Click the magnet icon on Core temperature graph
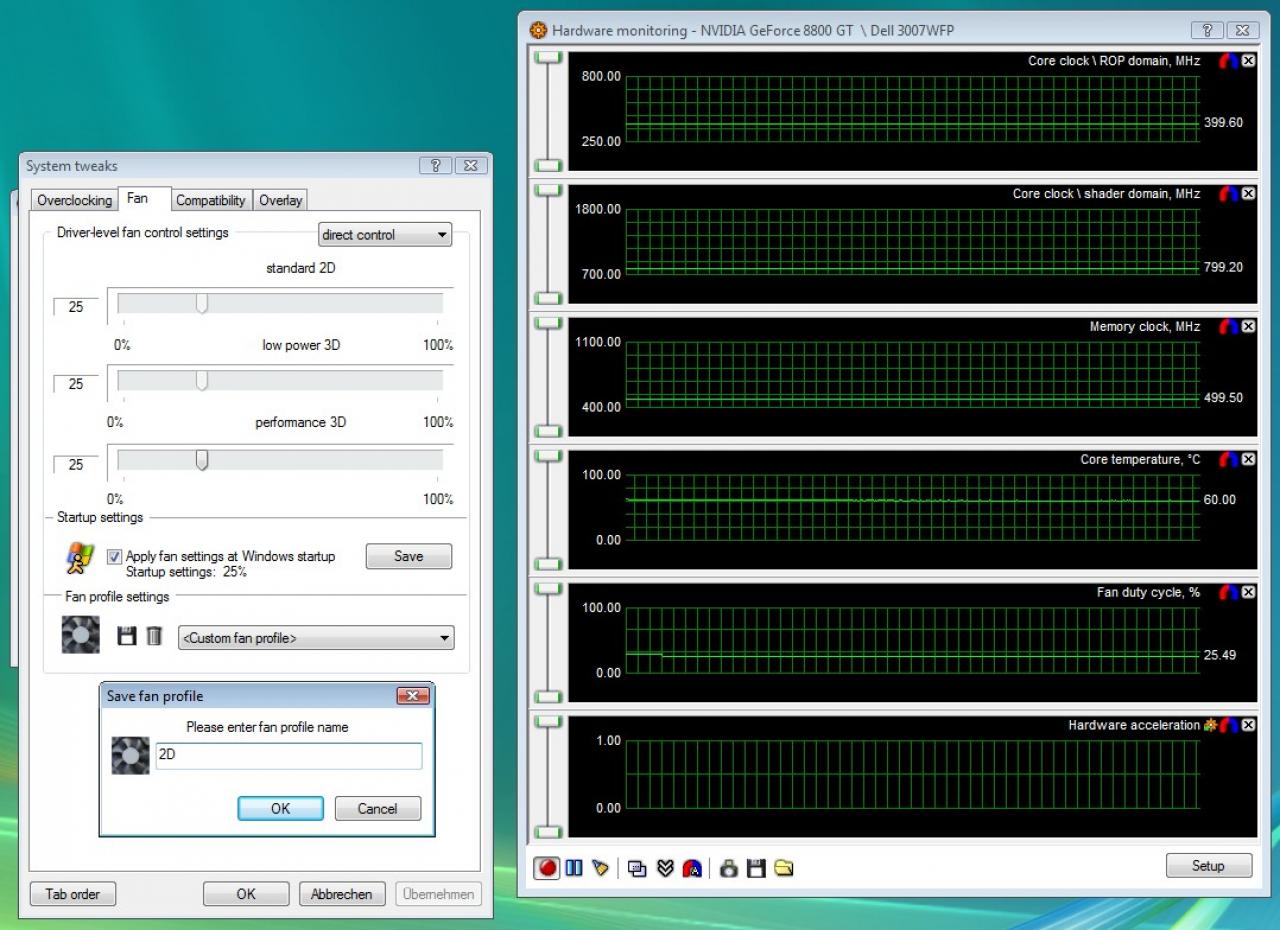Viewport: 1280px width, 930px height. tap(1229, 460)
